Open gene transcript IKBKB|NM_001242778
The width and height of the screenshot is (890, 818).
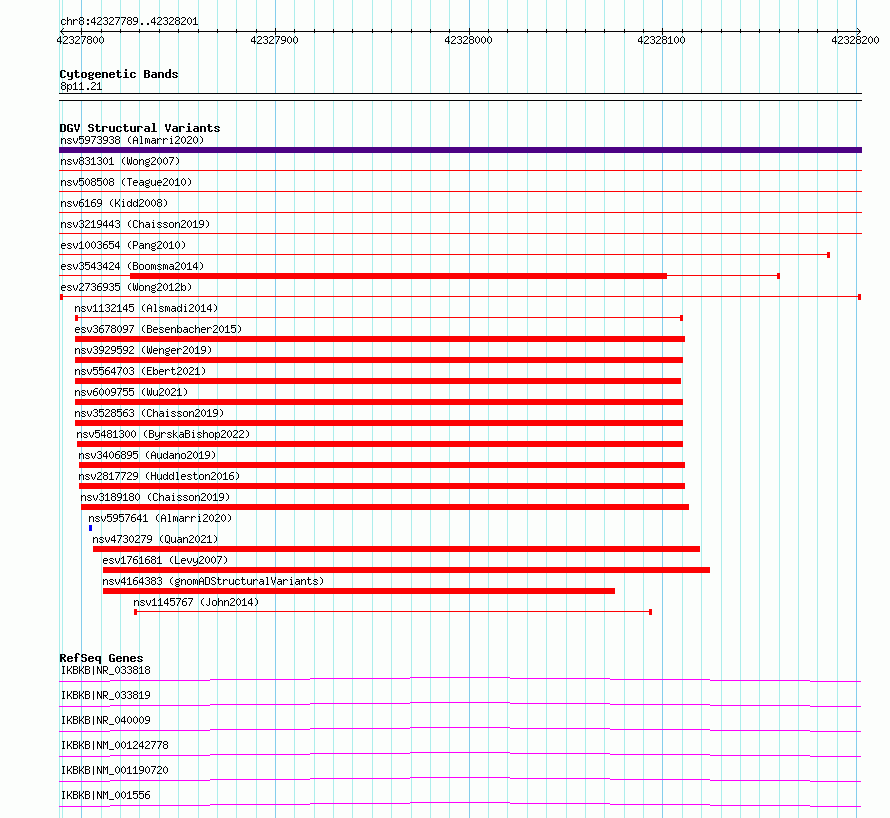tap(115, 745)
